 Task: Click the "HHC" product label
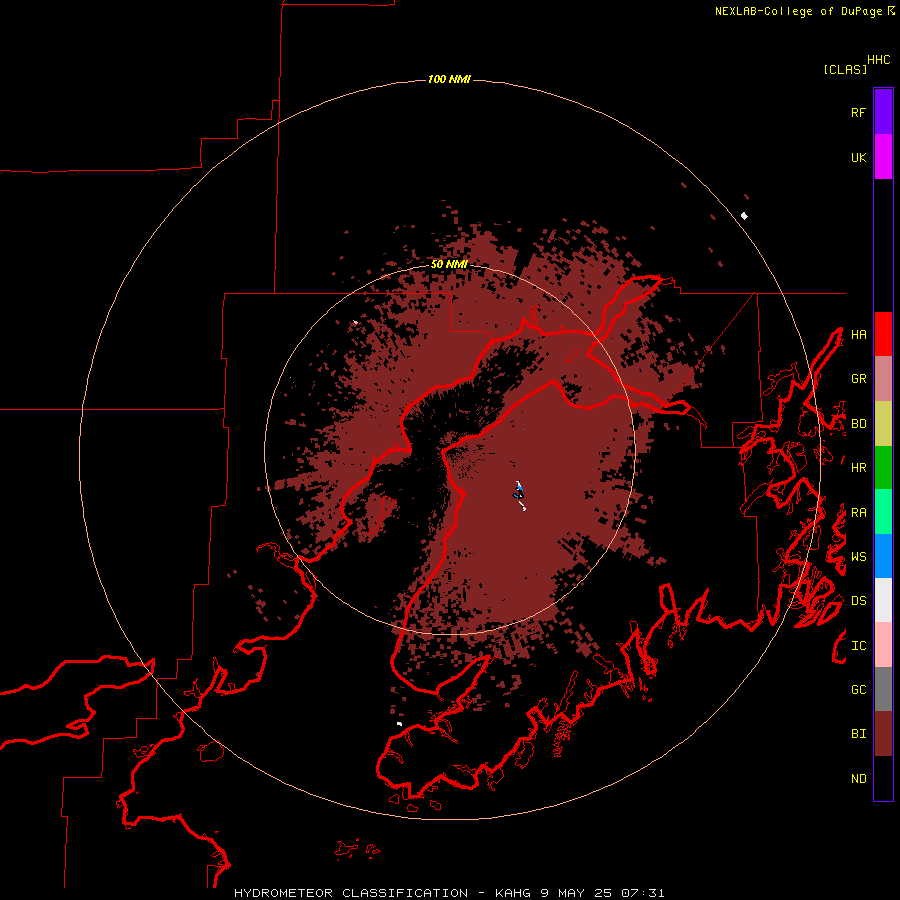tap(879, 60)
